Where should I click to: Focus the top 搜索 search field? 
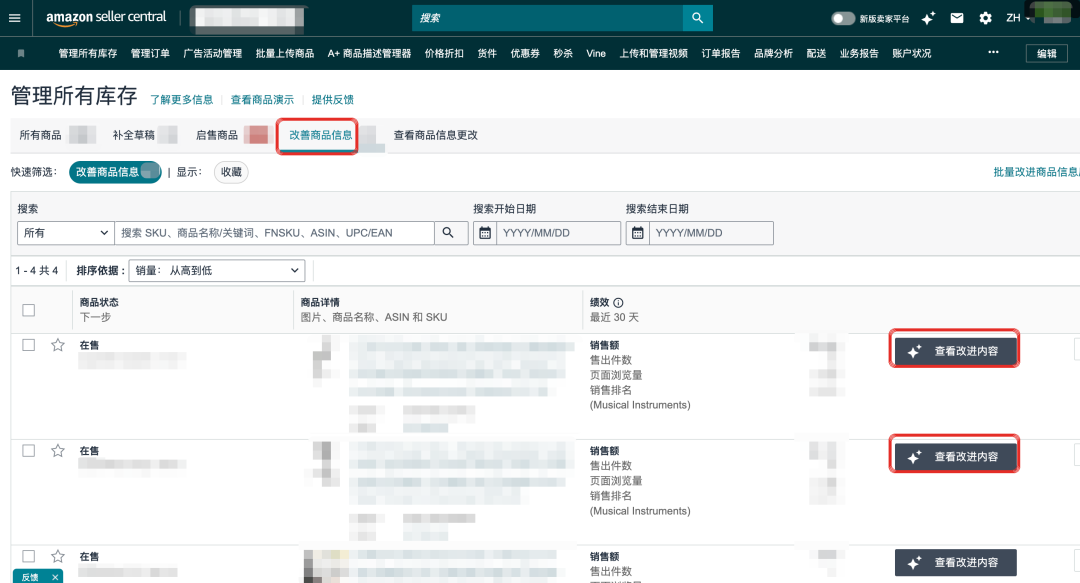click(x=548, y=18)
